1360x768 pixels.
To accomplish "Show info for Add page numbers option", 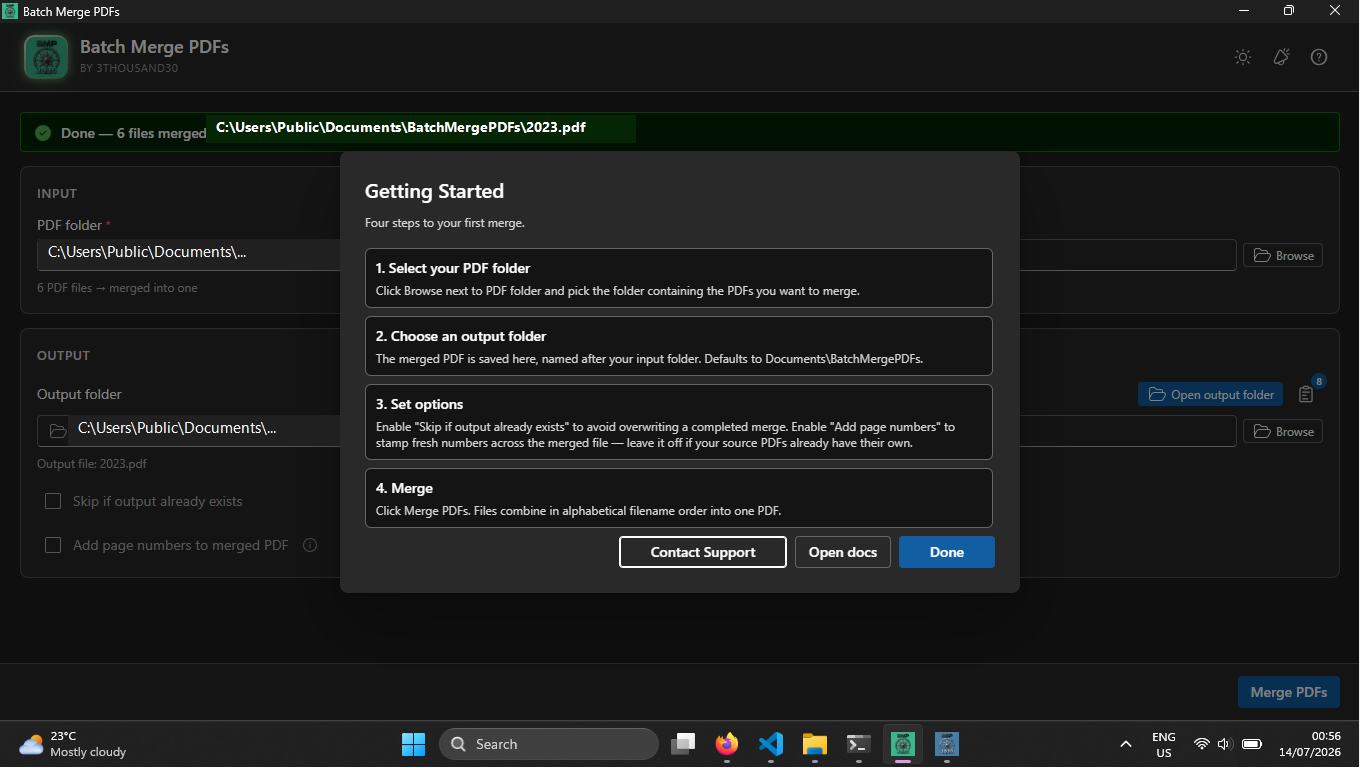I will coord(310,545).
